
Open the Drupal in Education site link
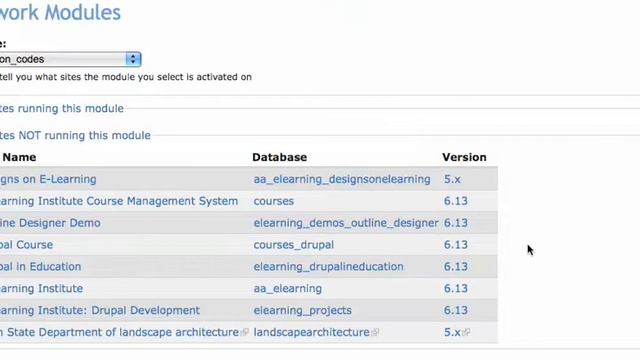point(40,267)
